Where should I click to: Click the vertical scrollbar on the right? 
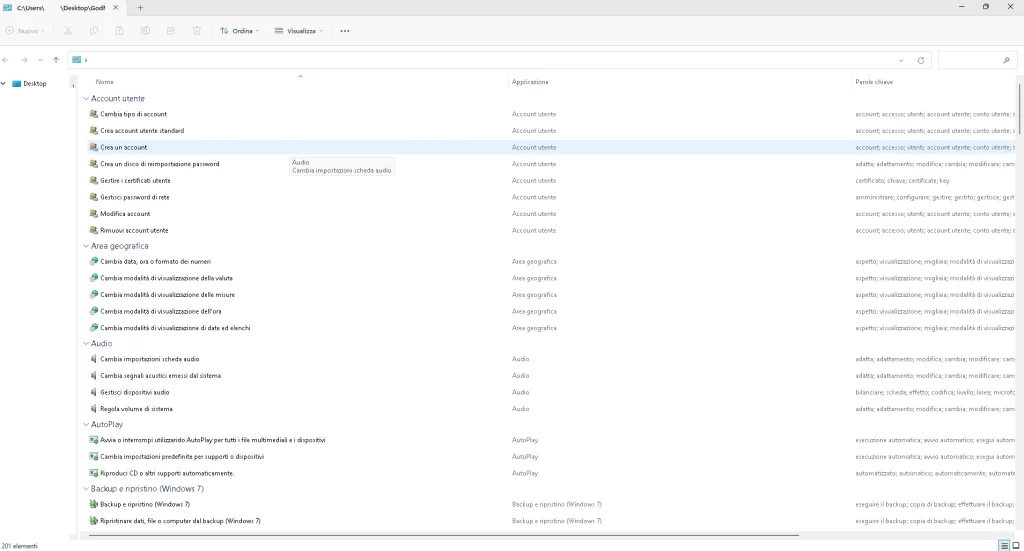point(1019,108)
